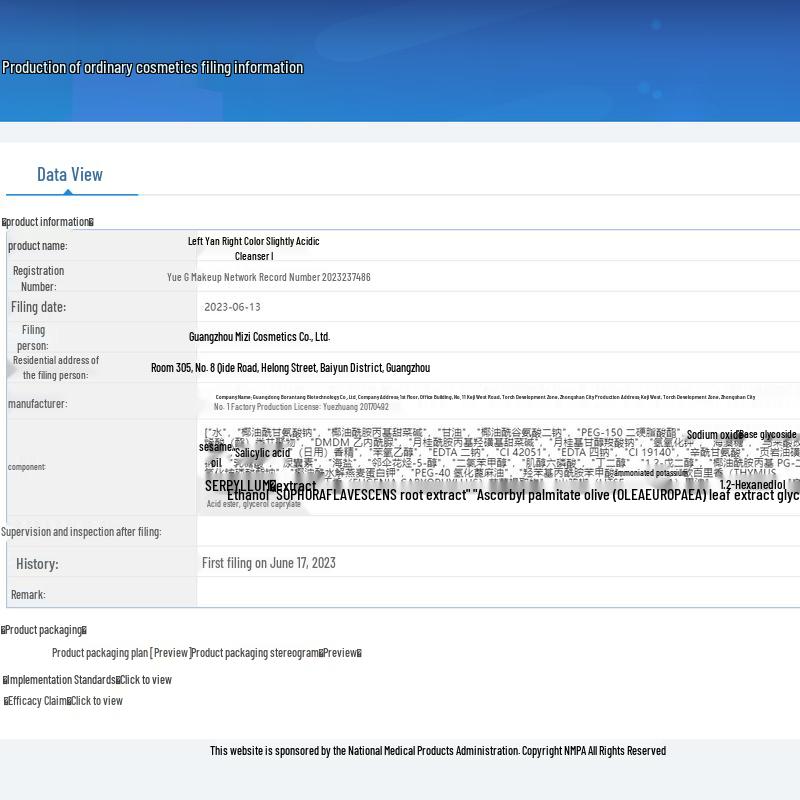Click the history entry 'First filing on June 17, 2023'
This screenshot has height=800, width=800.
269,563
